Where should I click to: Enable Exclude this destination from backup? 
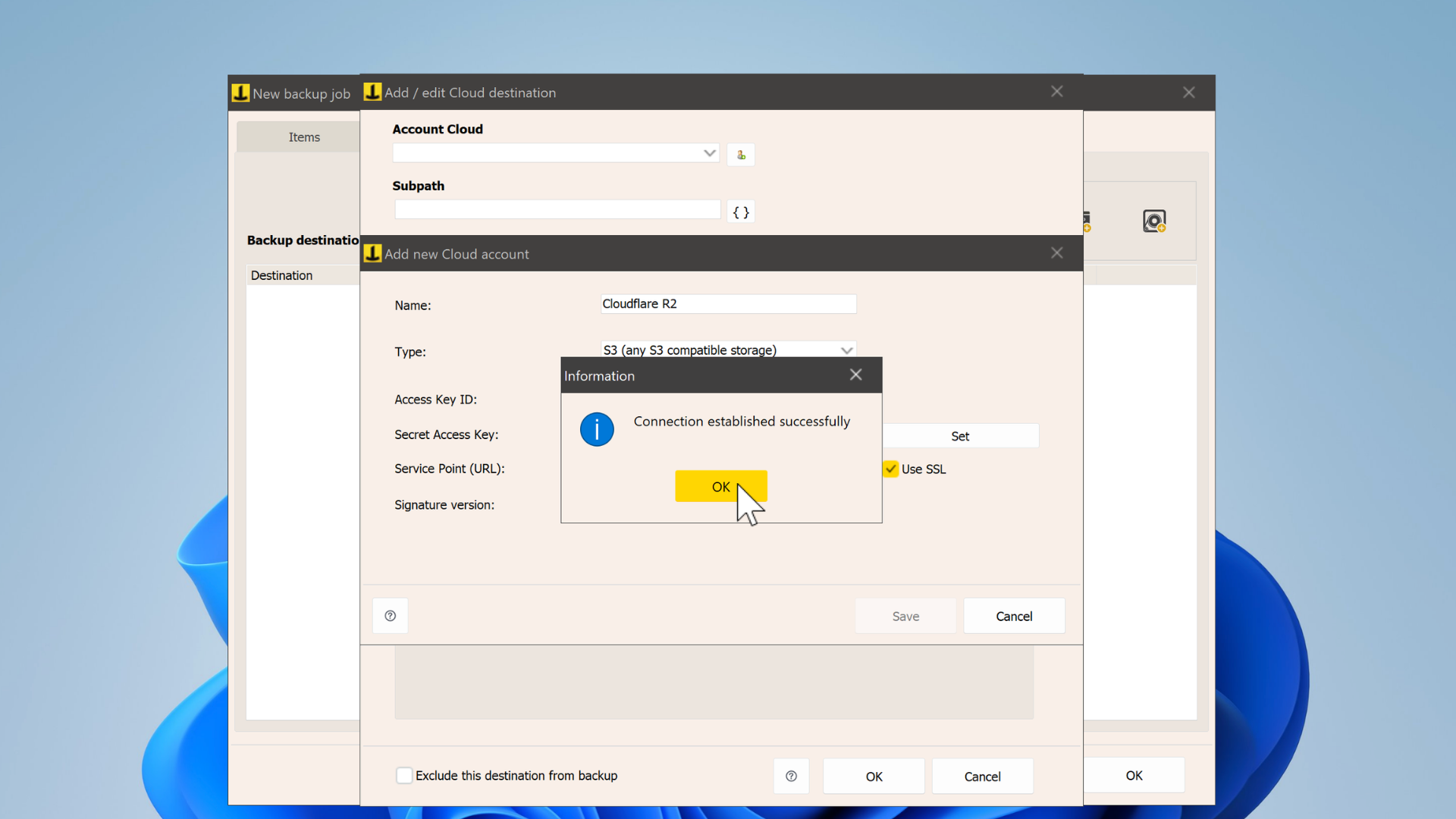404,775
